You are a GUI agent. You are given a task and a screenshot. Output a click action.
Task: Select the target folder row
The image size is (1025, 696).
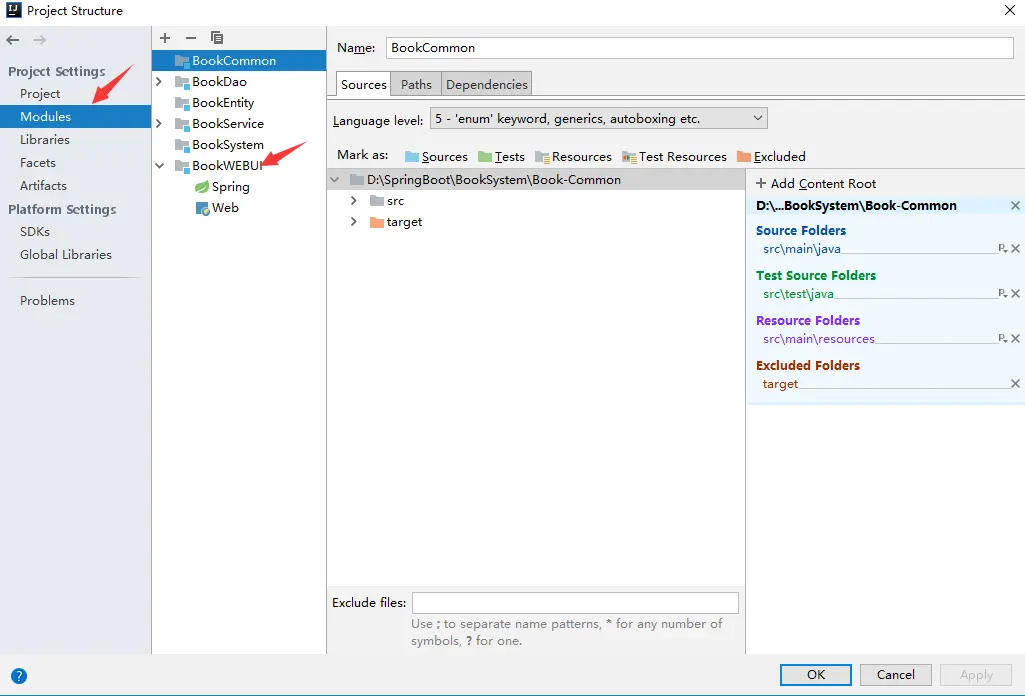pyautogui.click(x=536, y=222)
